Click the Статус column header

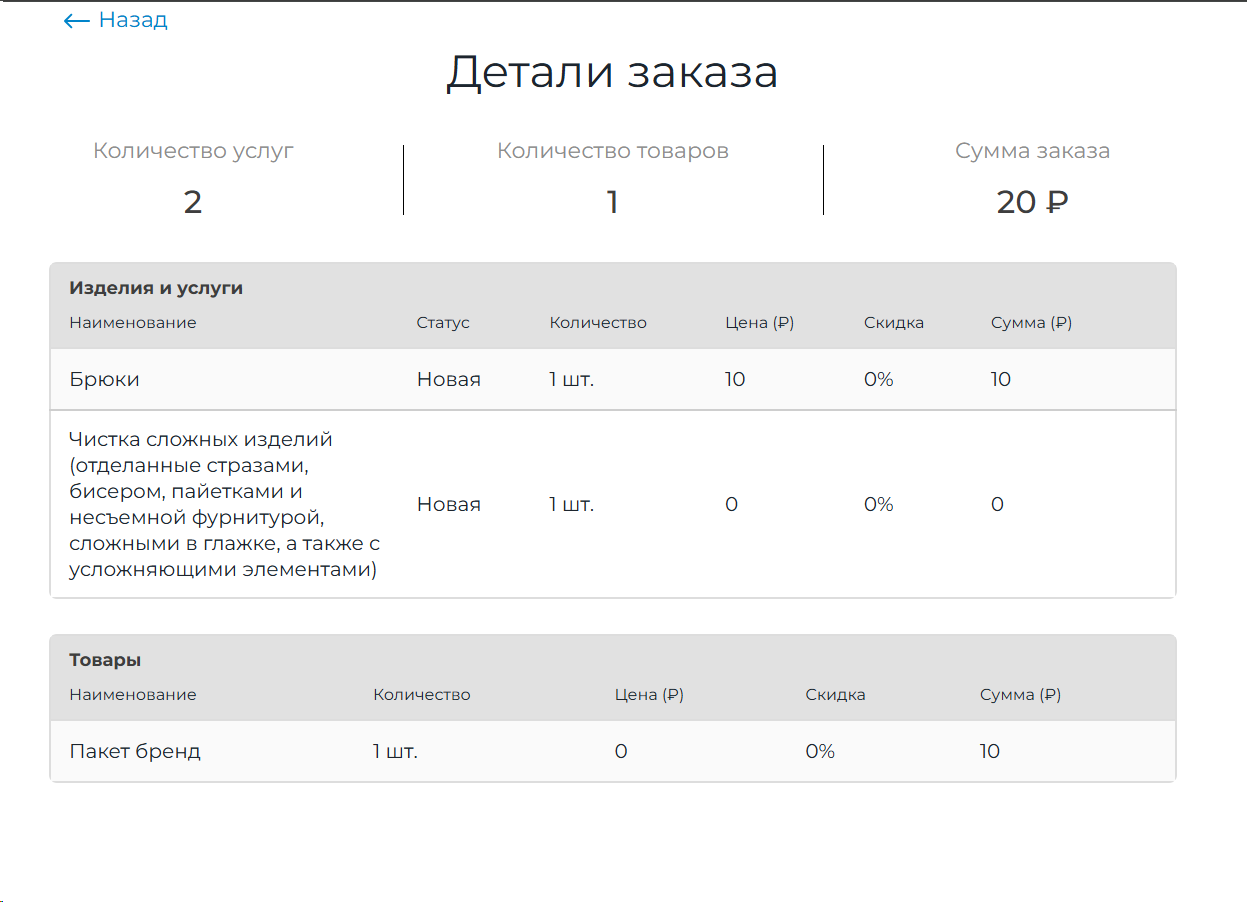tap(443, 323)
